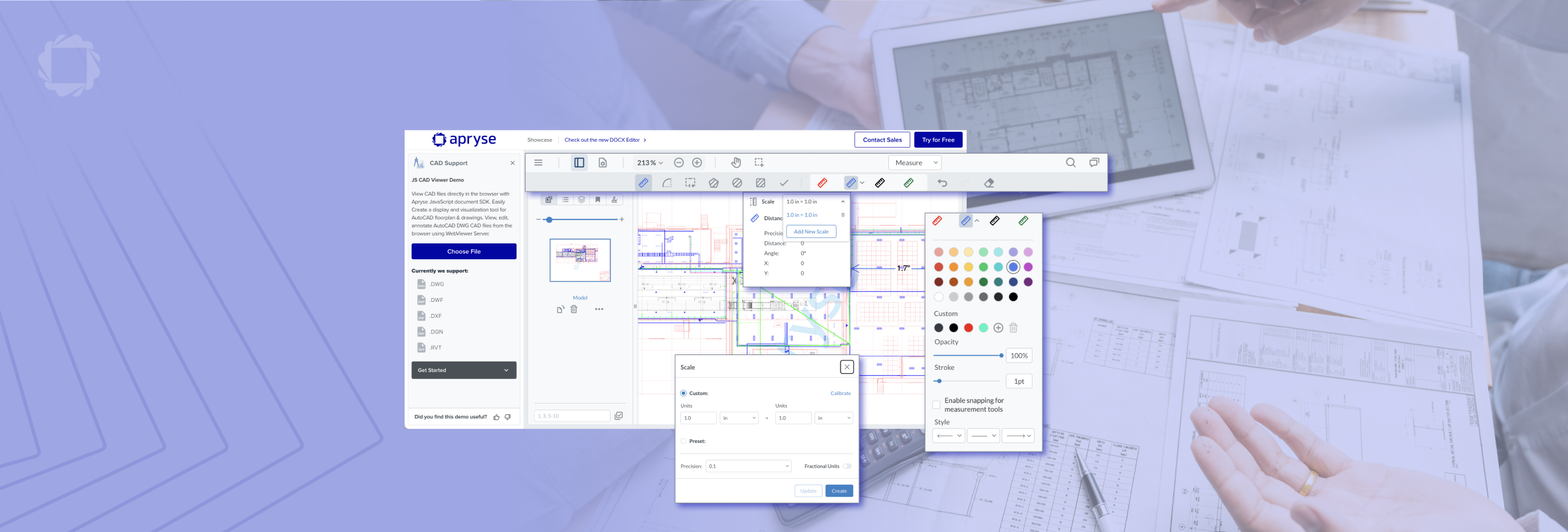Open the middle line style dropdown
The width and height of the screenshot is (1568, 532).
coord(983,436)
